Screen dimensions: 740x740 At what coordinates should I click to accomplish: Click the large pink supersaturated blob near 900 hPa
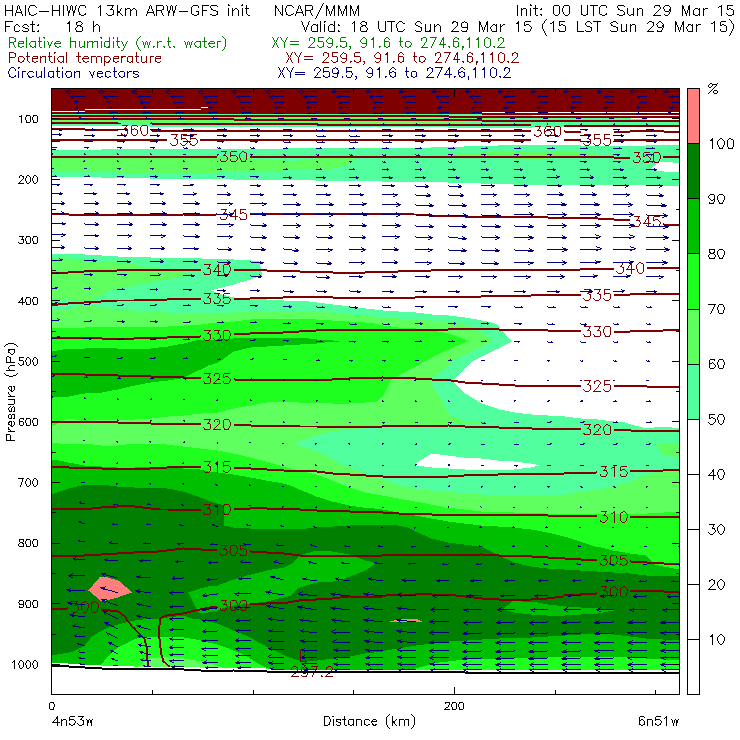109,588
